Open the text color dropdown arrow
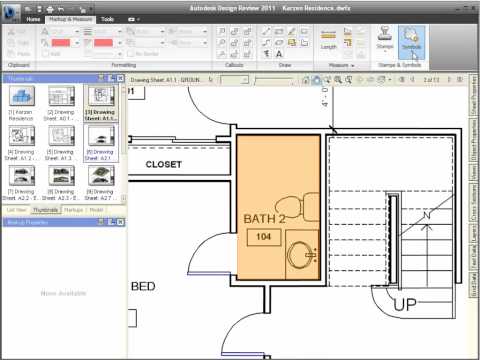This screenshot has height=360, width=480. pos(77,43)
